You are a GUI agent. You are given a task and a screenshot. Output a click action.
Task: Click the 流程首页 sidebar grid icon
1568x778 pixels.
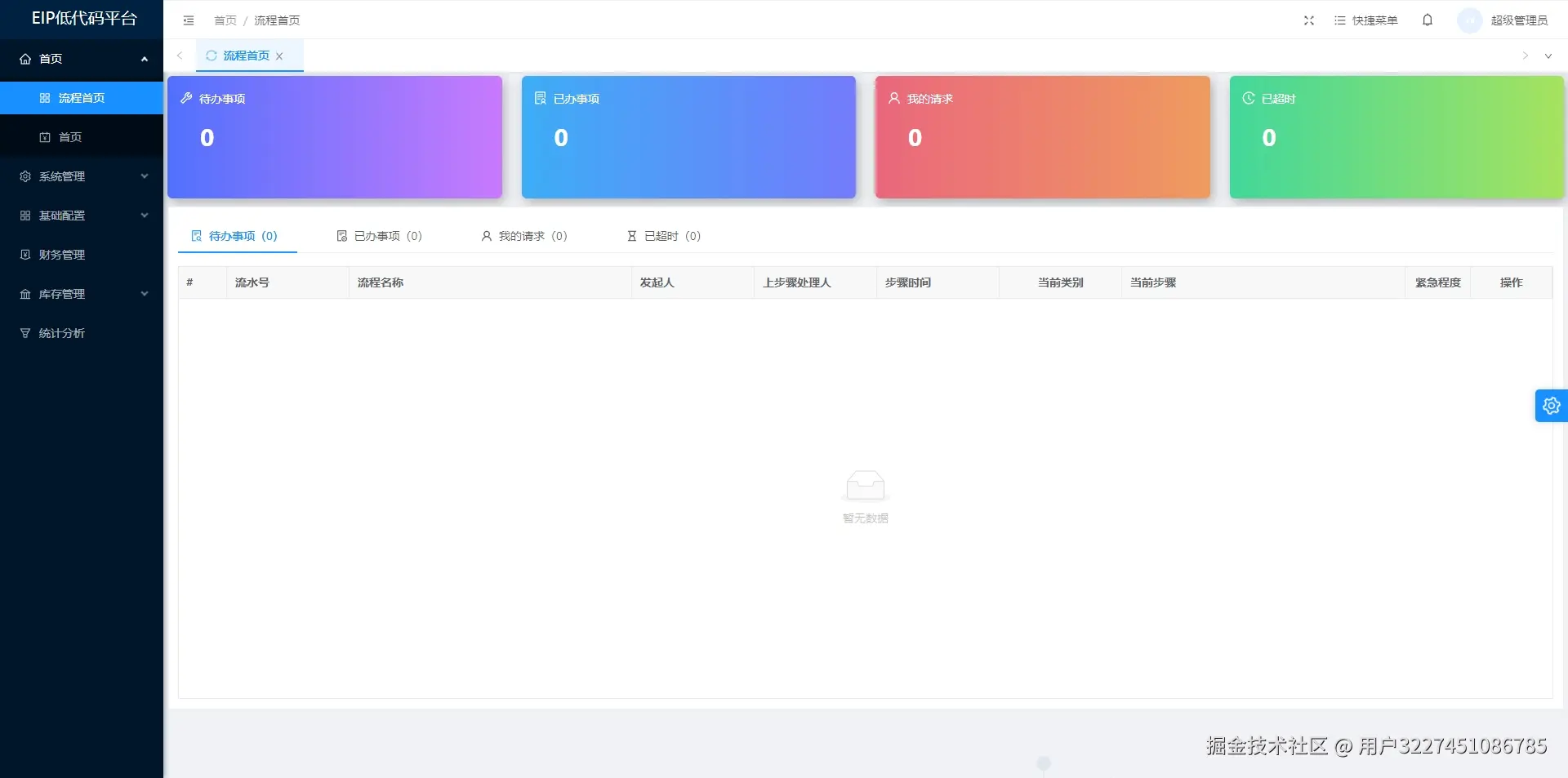(x=45, y=98)
